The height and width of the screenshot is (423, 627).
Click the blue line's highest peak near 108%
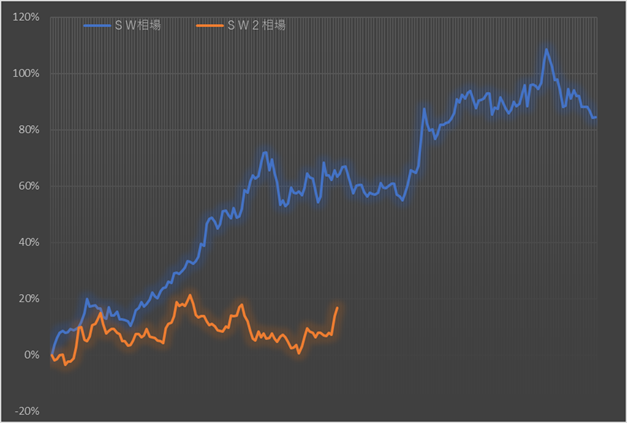pyautogui.click(x=546, y=49)
